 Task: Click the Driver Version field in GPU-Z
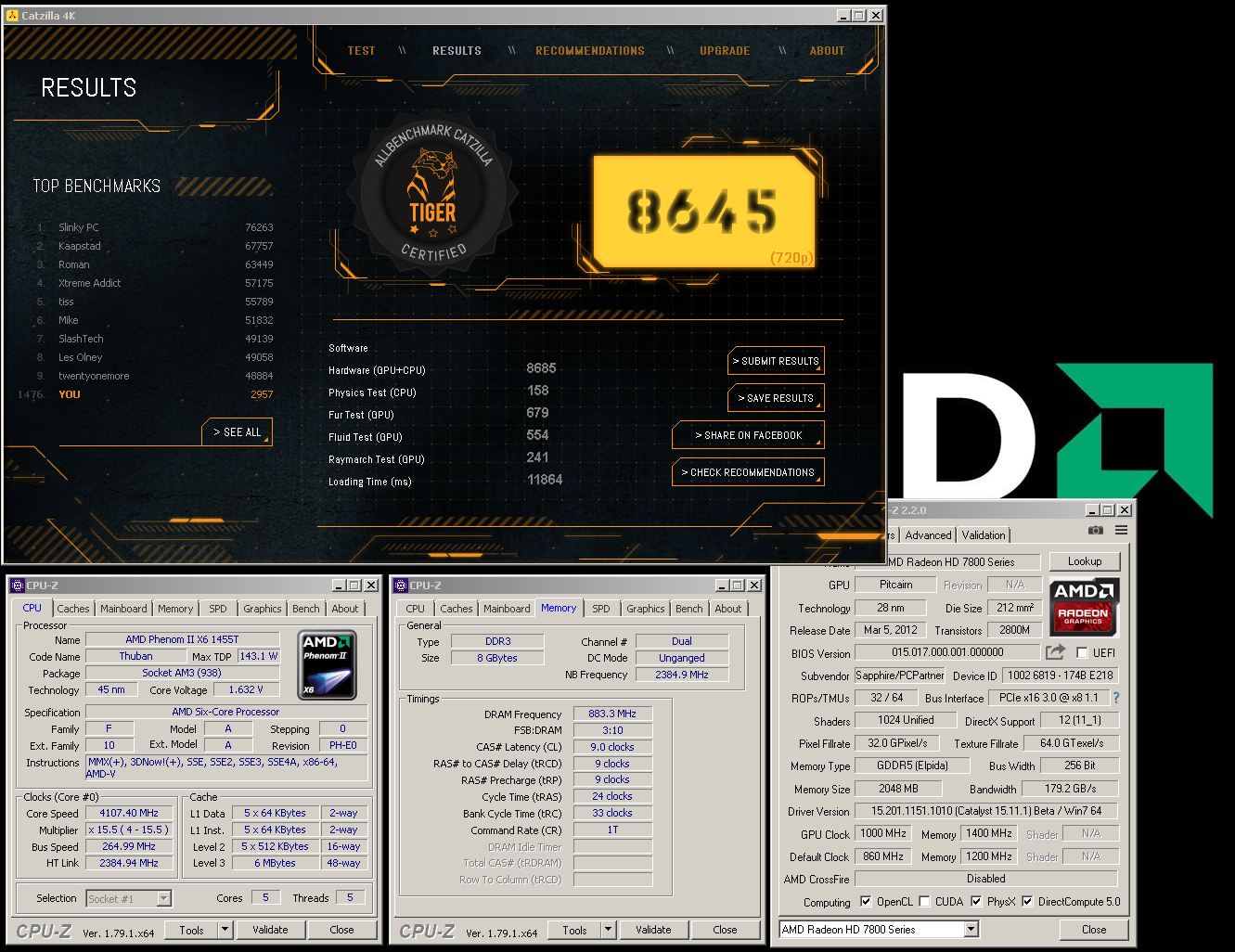pos(985,811)
